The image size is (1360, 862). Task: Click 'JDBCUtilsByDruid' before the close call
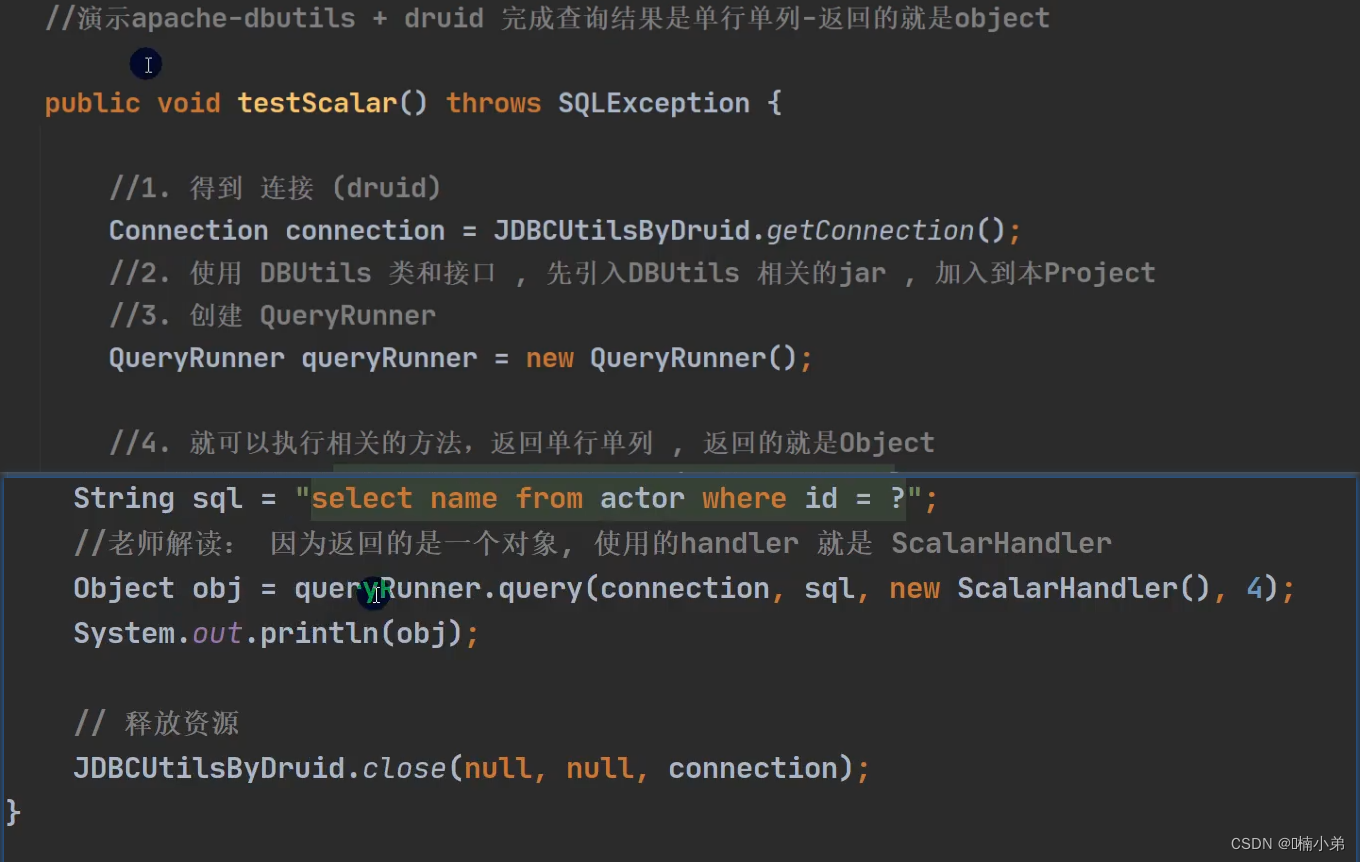pos(209,768)
